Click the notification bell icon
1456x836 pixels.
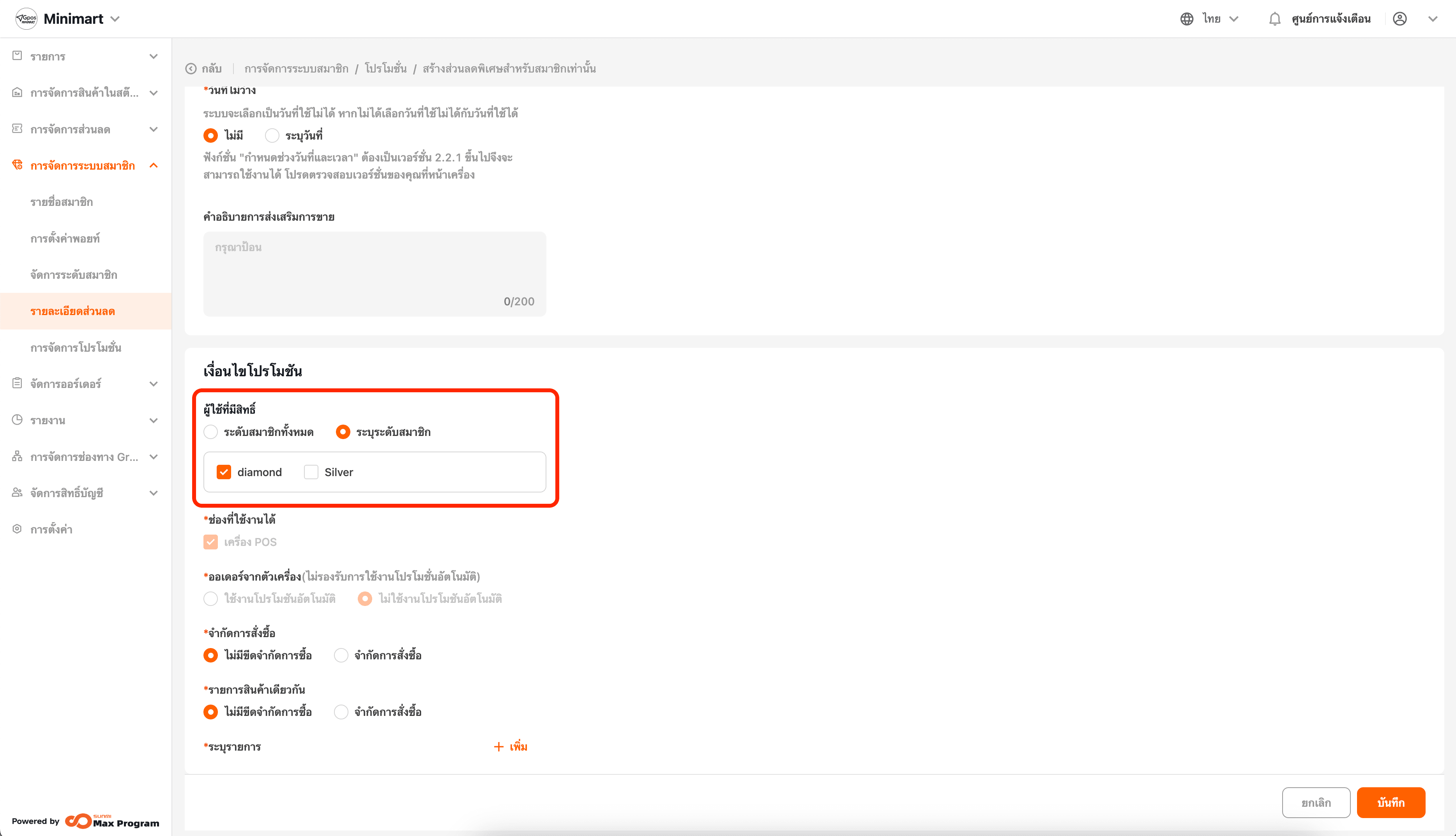[x=1274, y=19]
